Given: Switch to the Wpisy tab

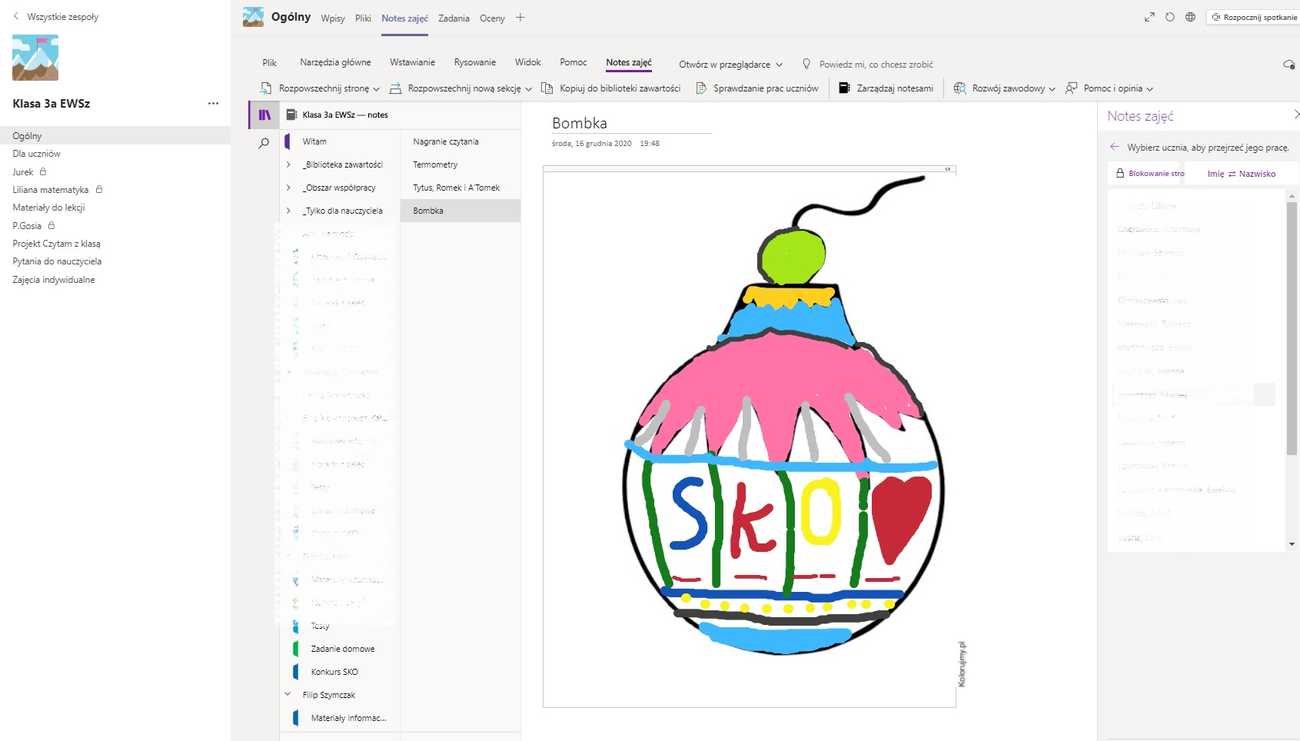Looking at the screenshot, I should tap(333, 18).
